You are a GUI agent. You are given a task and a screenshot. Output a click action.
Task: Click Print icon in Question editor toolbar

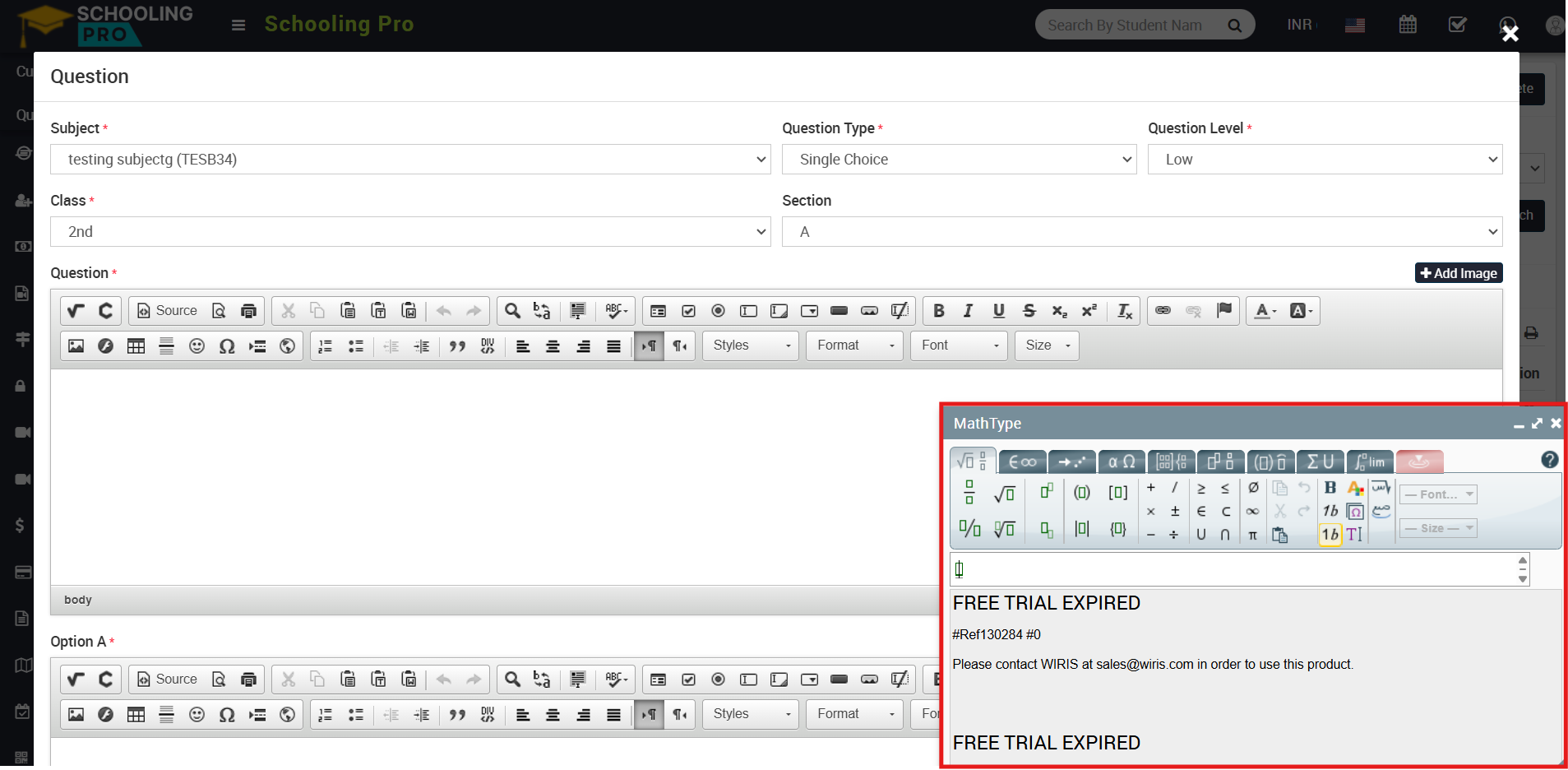click(248, 311)
